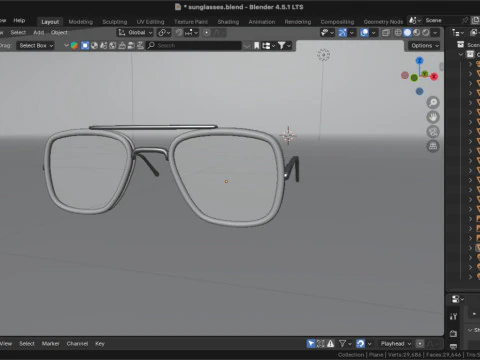Toggle X-ray mode
Image resolution: width=480 pixels, height=360 pixels.
tap(386, 32)
